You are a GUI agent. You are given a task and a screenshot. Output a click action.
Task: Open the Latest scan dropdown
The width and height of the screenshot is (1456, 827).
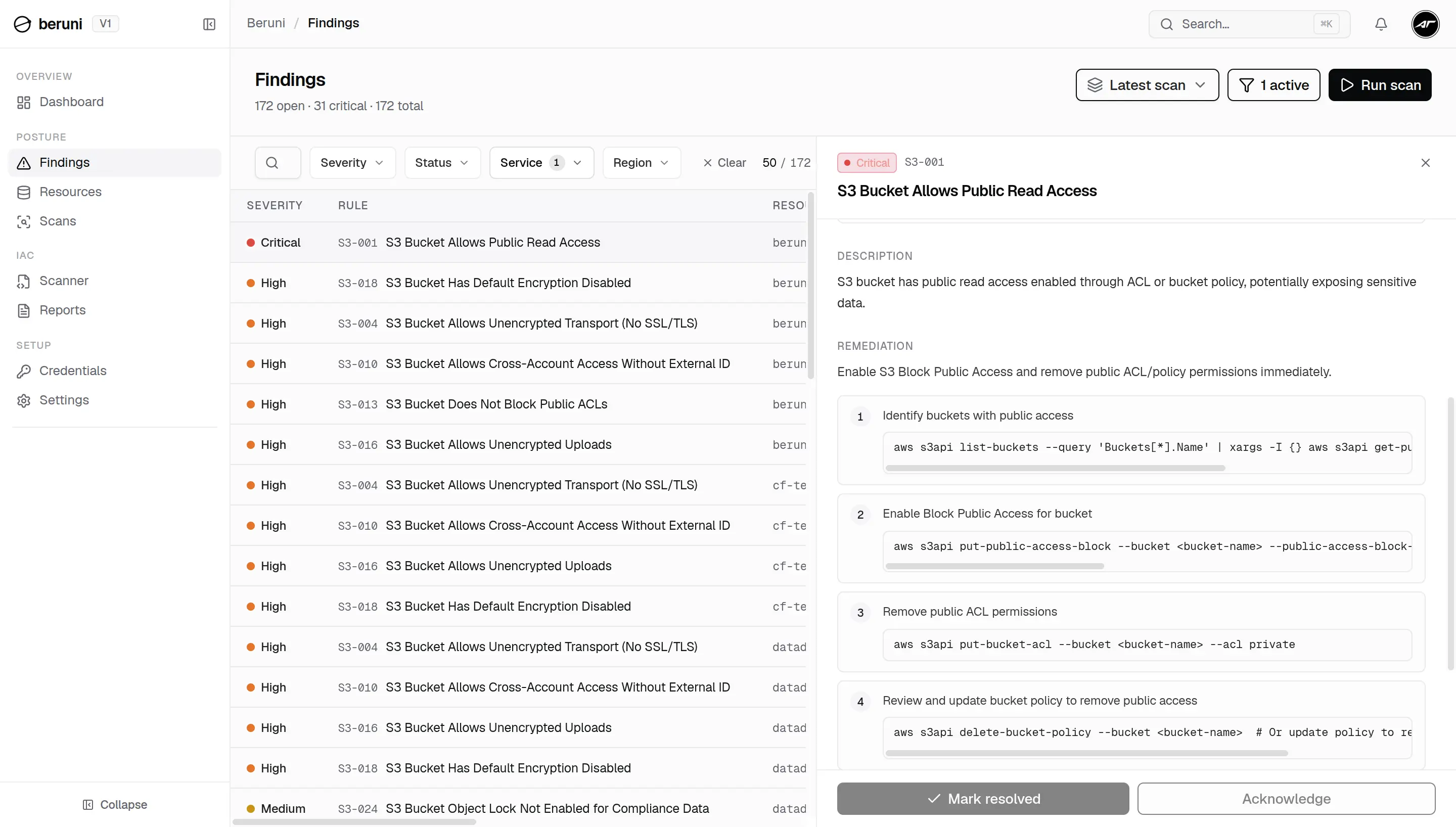coord(1147,85)
